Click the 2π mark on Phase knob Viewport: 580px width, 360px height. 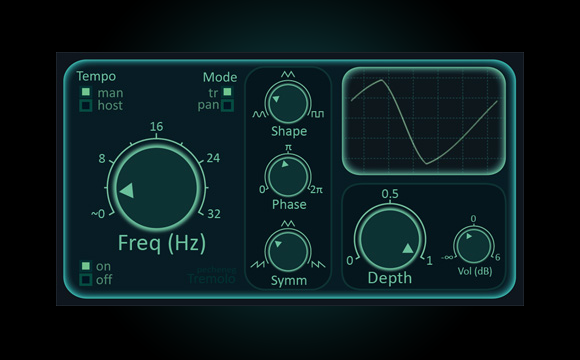coord(316,190)
